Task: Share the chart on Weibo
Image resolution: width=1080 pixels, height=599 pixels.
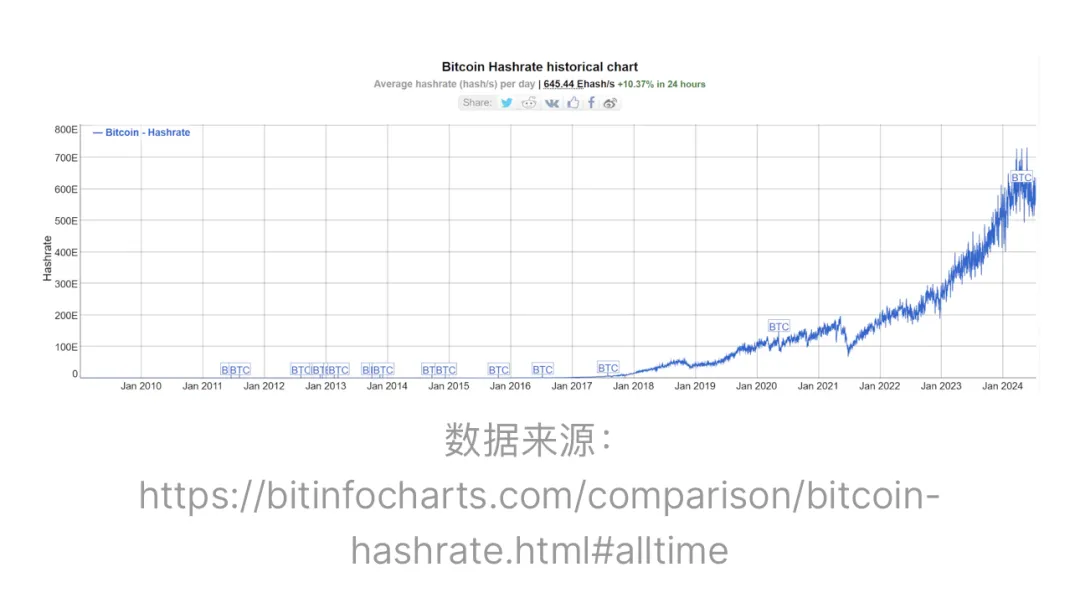Action: click(x=610, y=103)
